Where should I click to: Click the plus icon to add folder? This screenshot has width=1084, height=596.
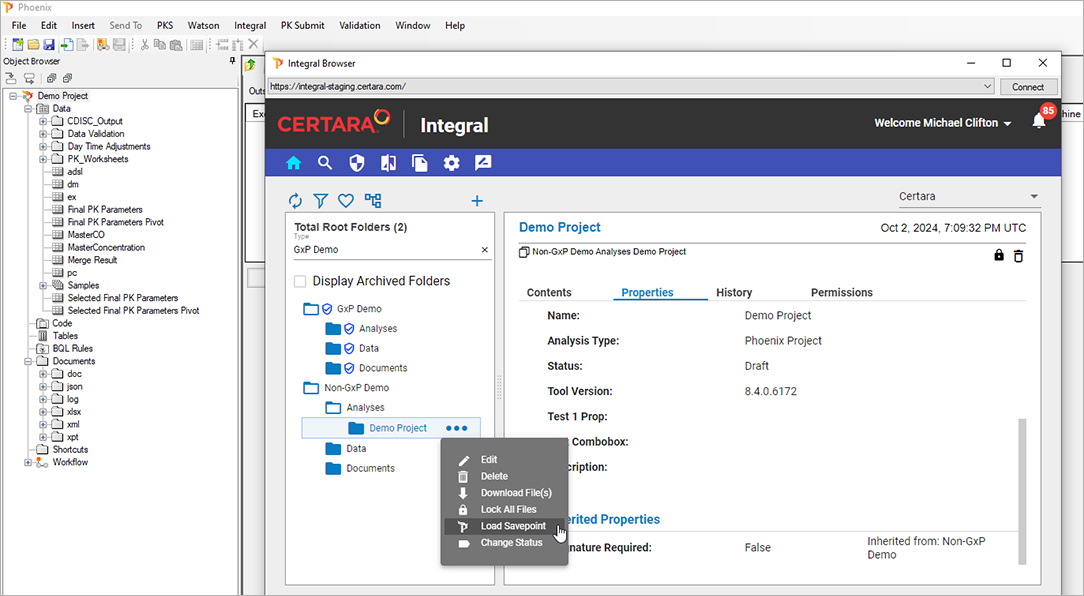(477, 201)
